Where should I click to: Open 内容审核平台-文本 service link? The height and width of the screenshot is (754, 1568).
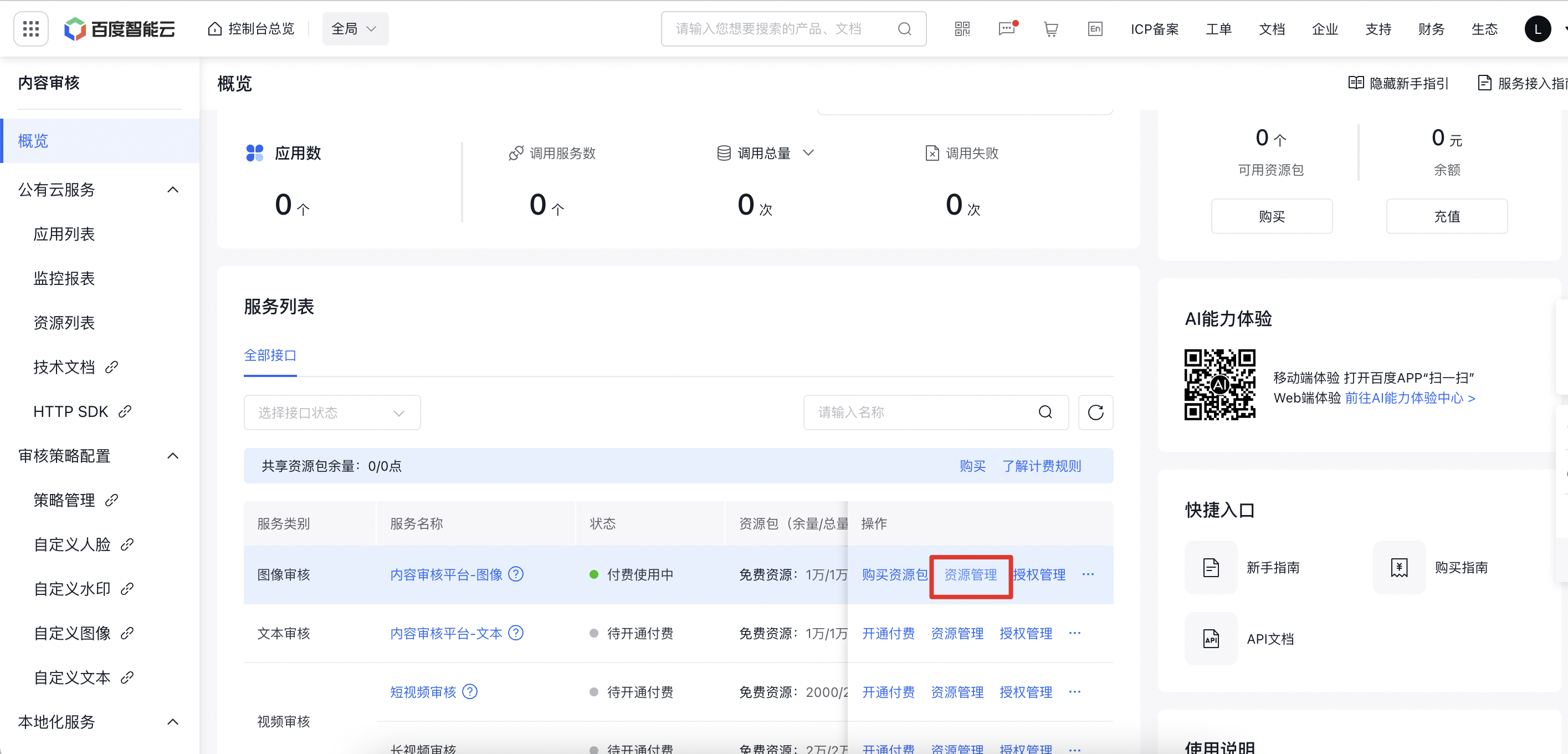pos(446,633)
